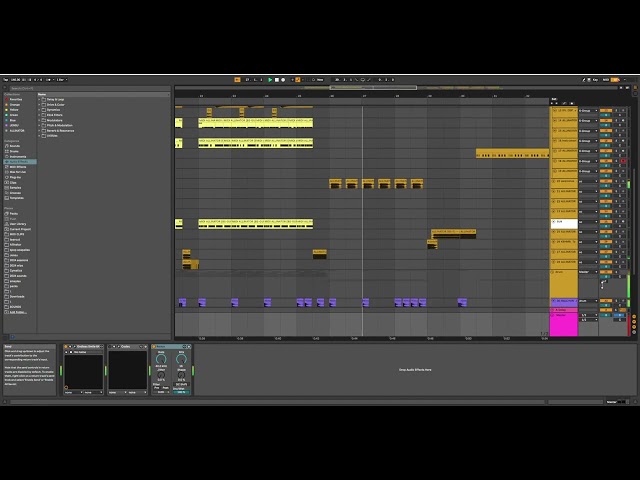Toggle the MIDI map mode switch
The width and height of the screenshot is (640, 480).
click(606, 80)
